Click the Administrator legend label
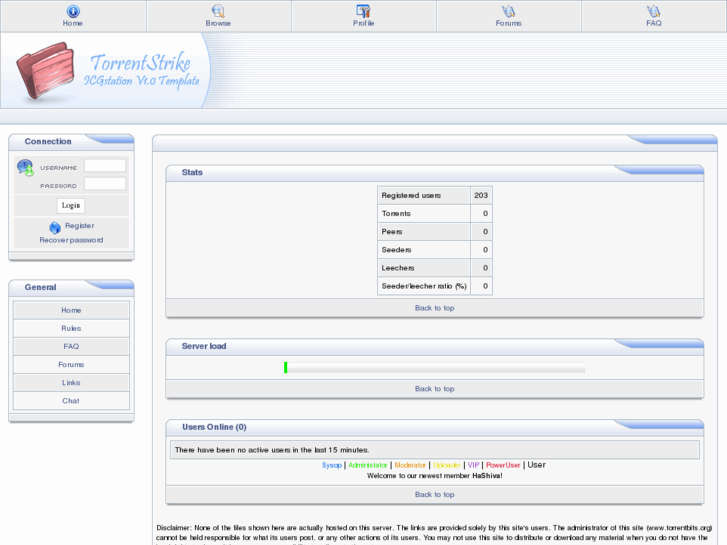This screenshot has width=727, height=545. [x=368, y=465]
